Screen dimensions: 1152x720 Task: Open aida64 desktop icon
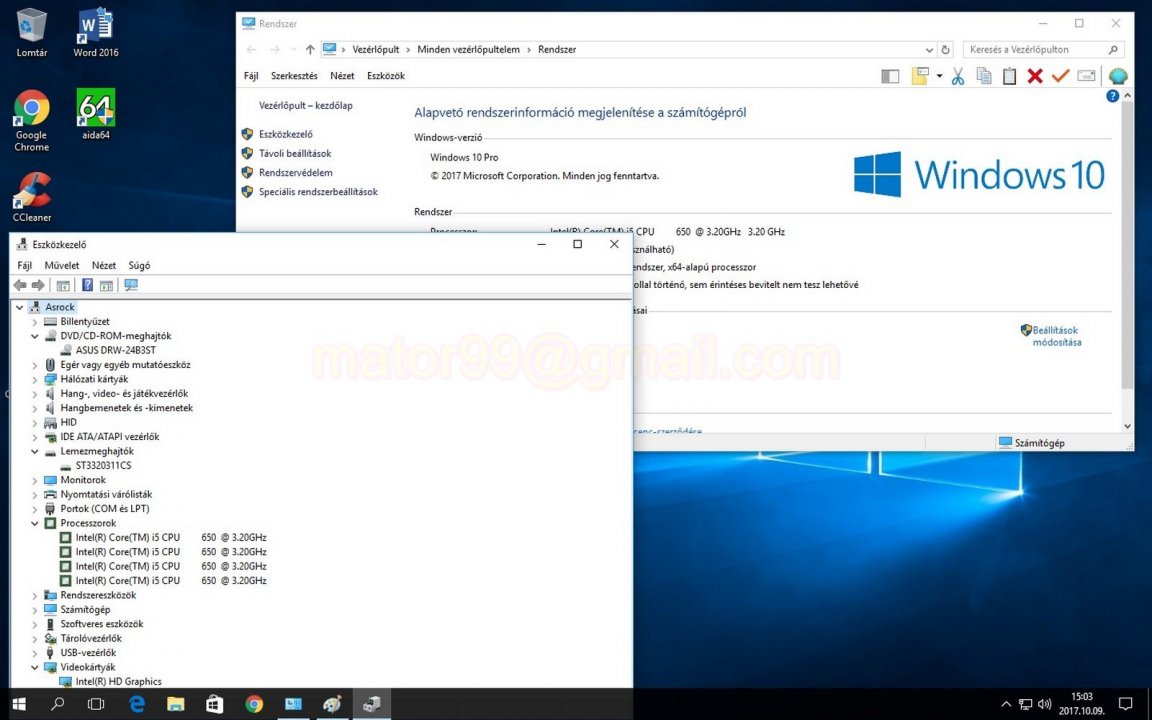(96, 115)
